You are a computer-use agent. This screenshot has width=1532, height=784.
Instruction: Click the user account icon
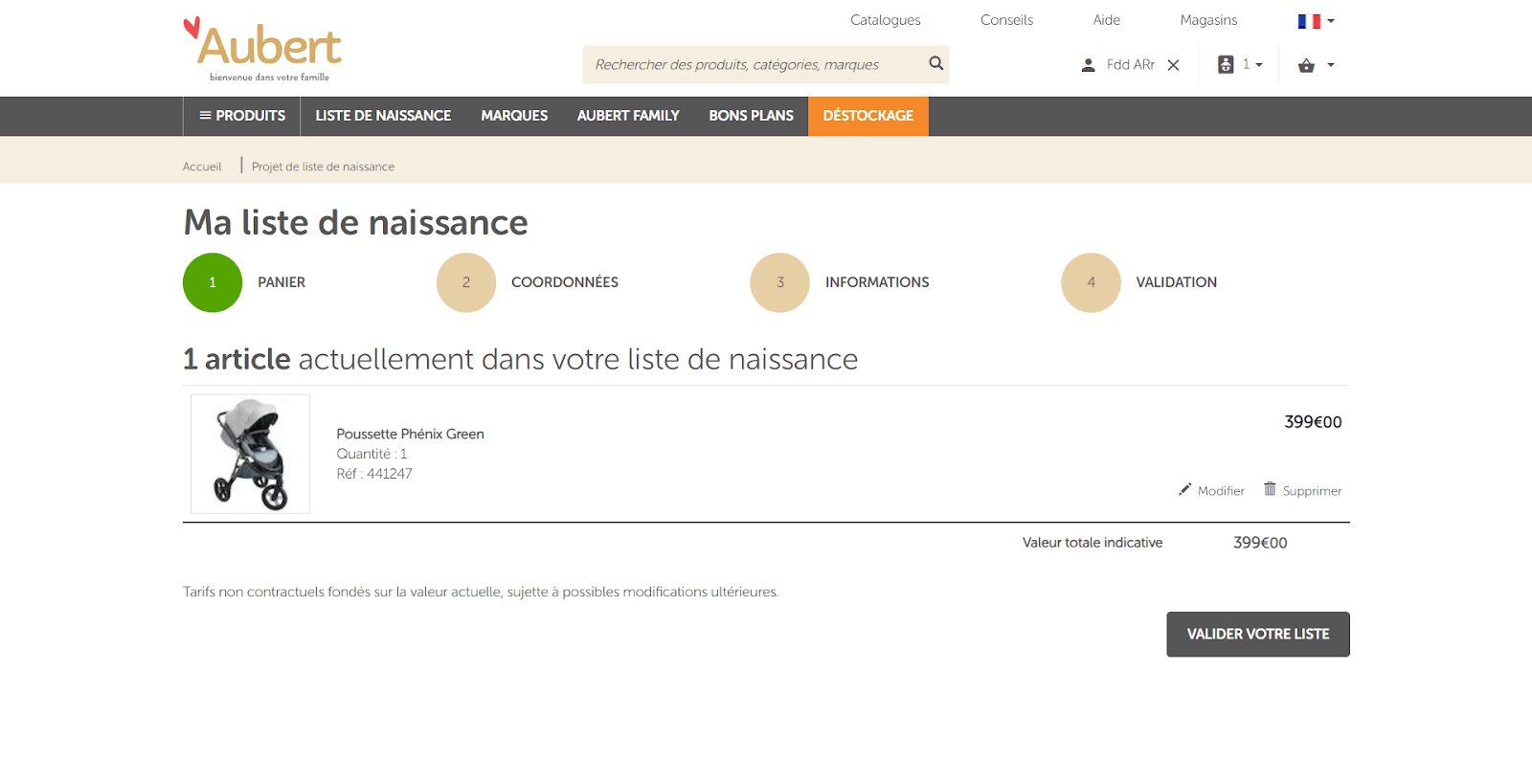pos(1088,65)
